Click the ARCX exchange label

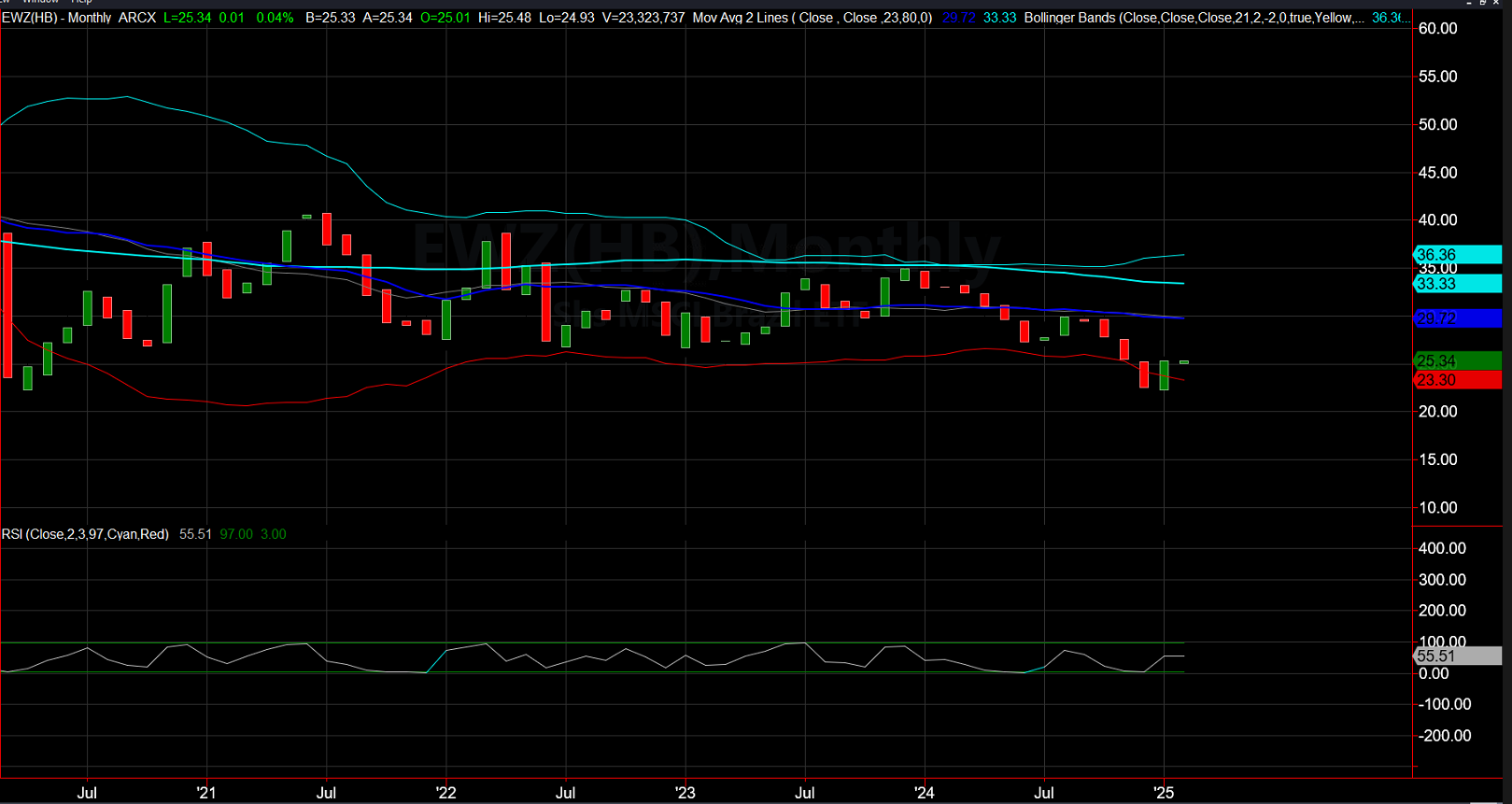coord(137,18)
